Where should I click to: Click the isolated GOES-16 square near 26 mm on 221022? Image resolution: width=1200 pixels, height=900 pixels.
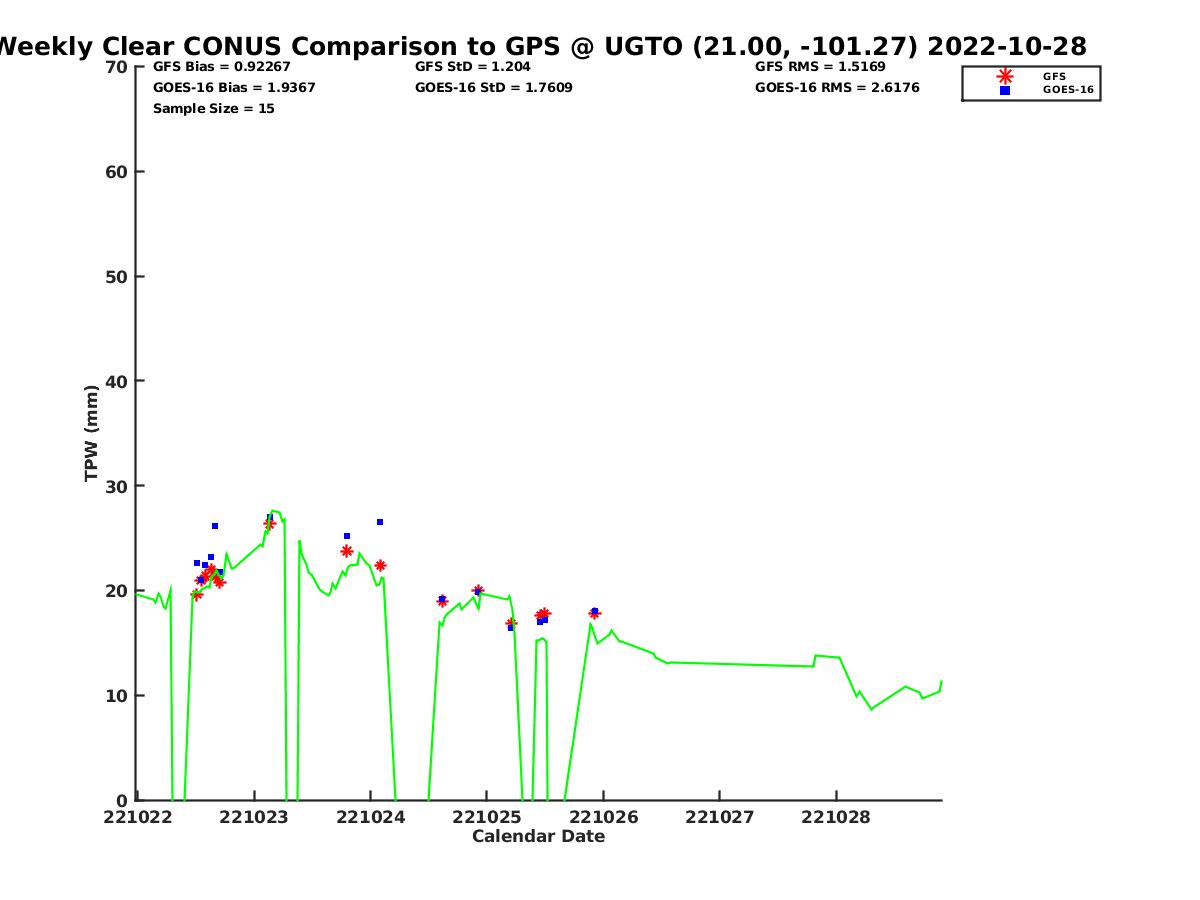click(215, 526)
